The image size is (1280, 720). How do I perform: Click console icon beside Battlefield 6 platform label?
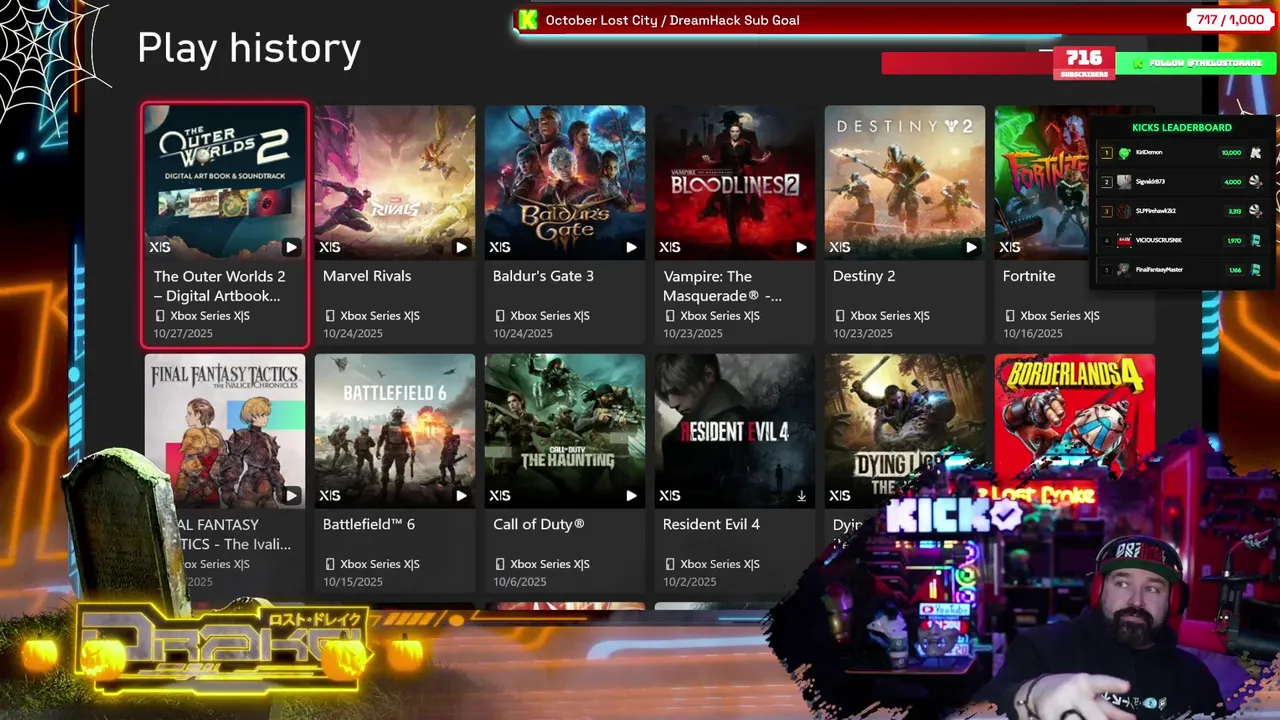tap(330, 564)
